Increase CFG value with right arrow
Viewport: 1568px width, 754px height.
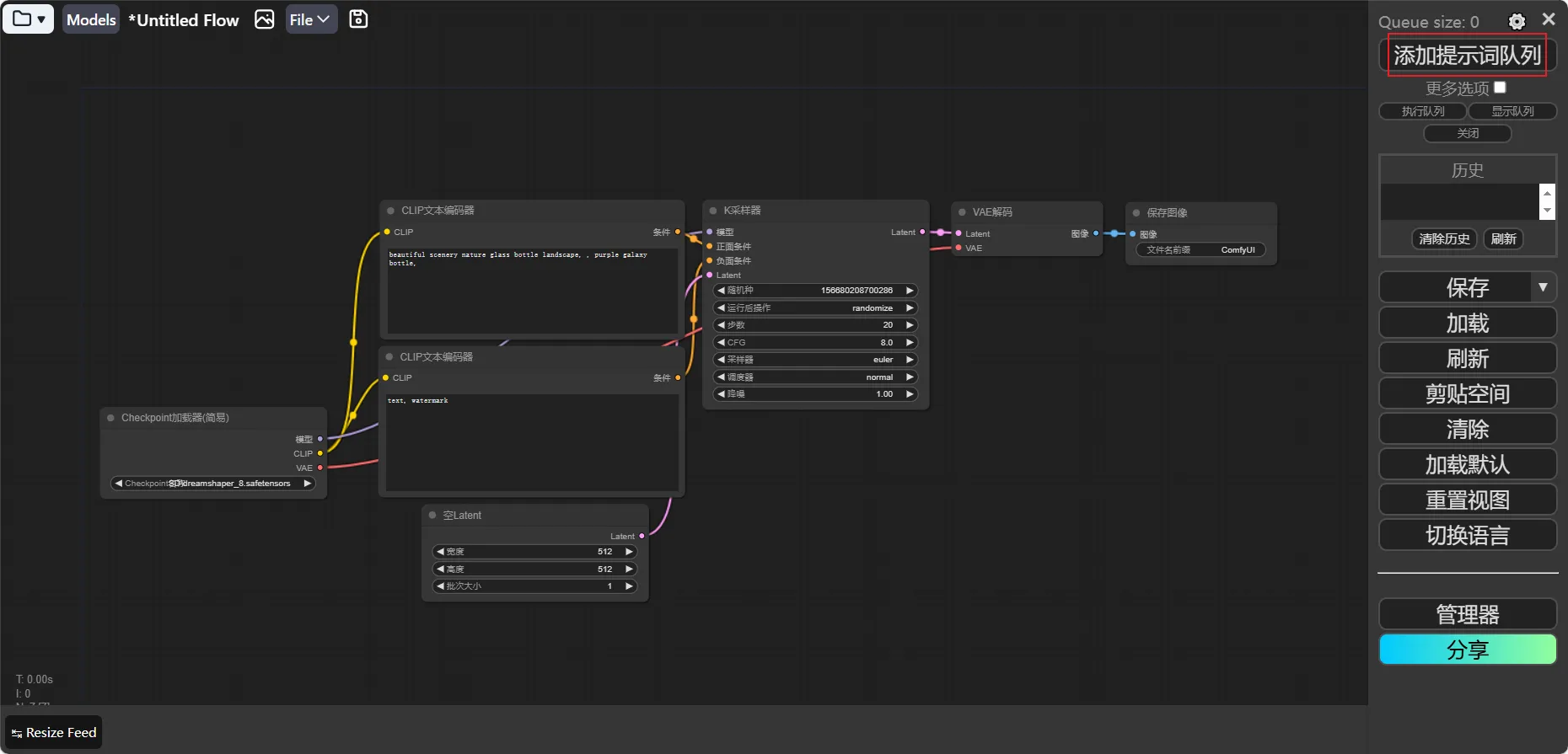tap(910, 343)
